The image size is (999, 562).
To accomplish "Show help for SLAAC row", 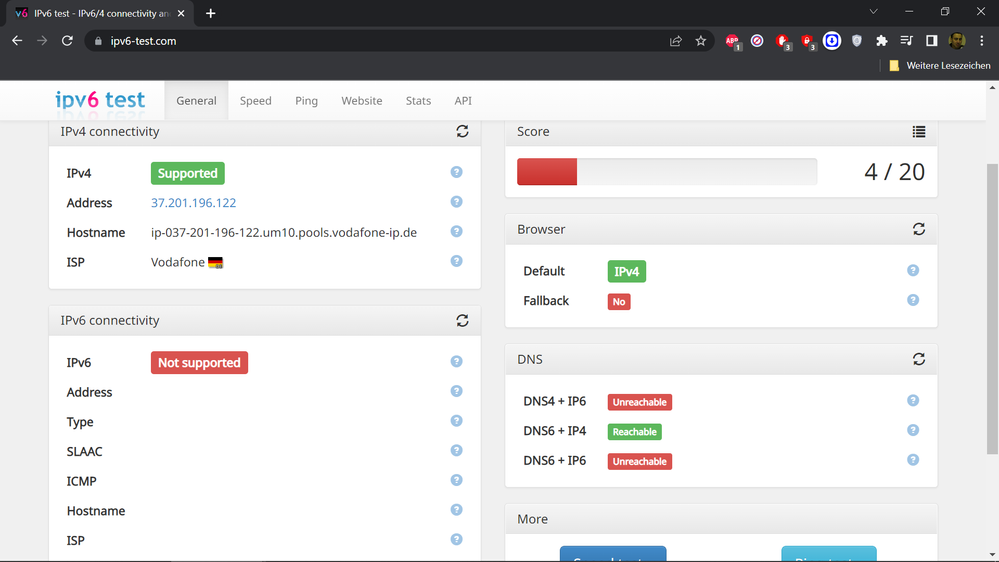I will click(456, 450).
